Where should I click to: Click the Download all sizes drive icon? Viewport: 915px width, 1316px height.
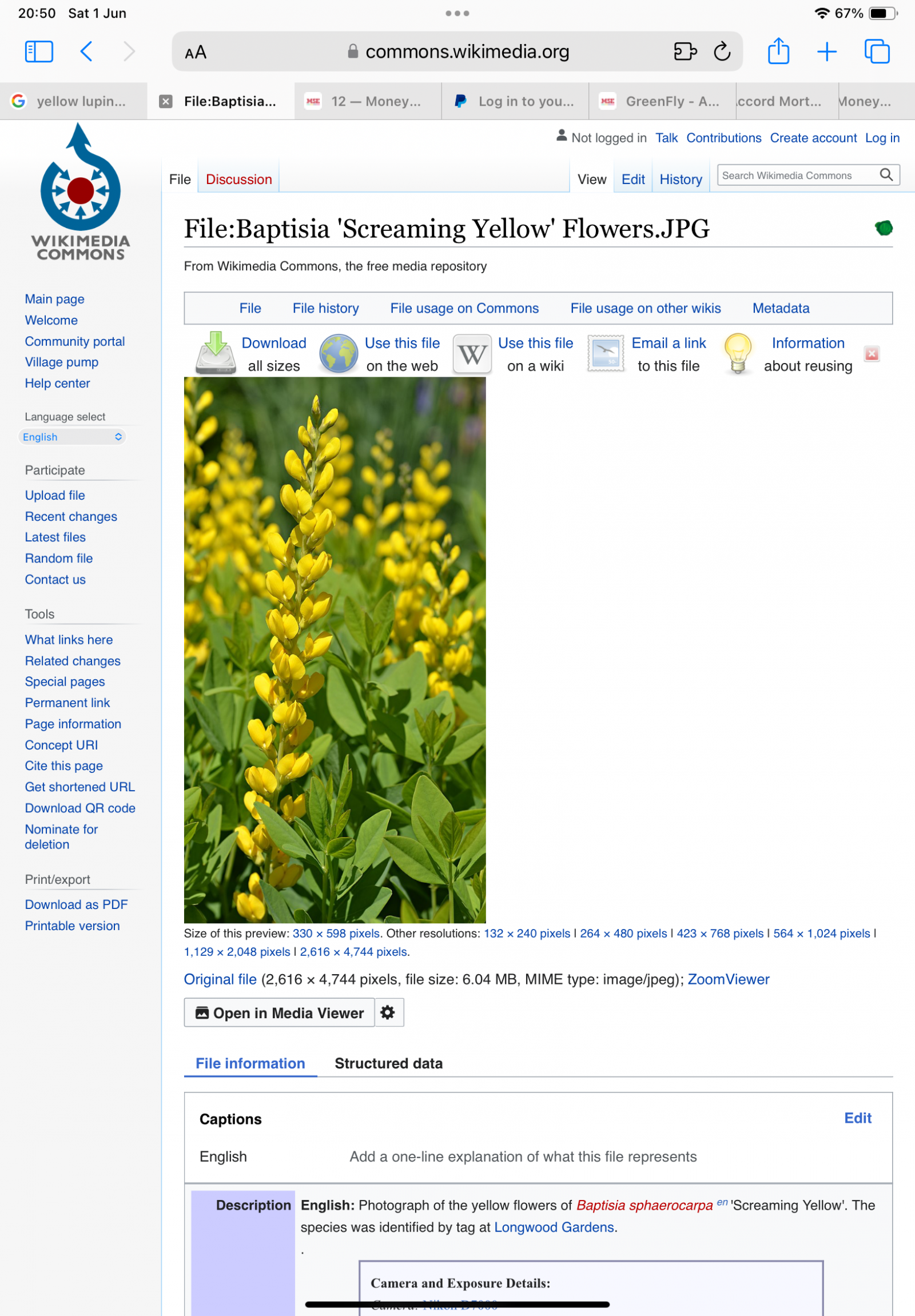216,353
